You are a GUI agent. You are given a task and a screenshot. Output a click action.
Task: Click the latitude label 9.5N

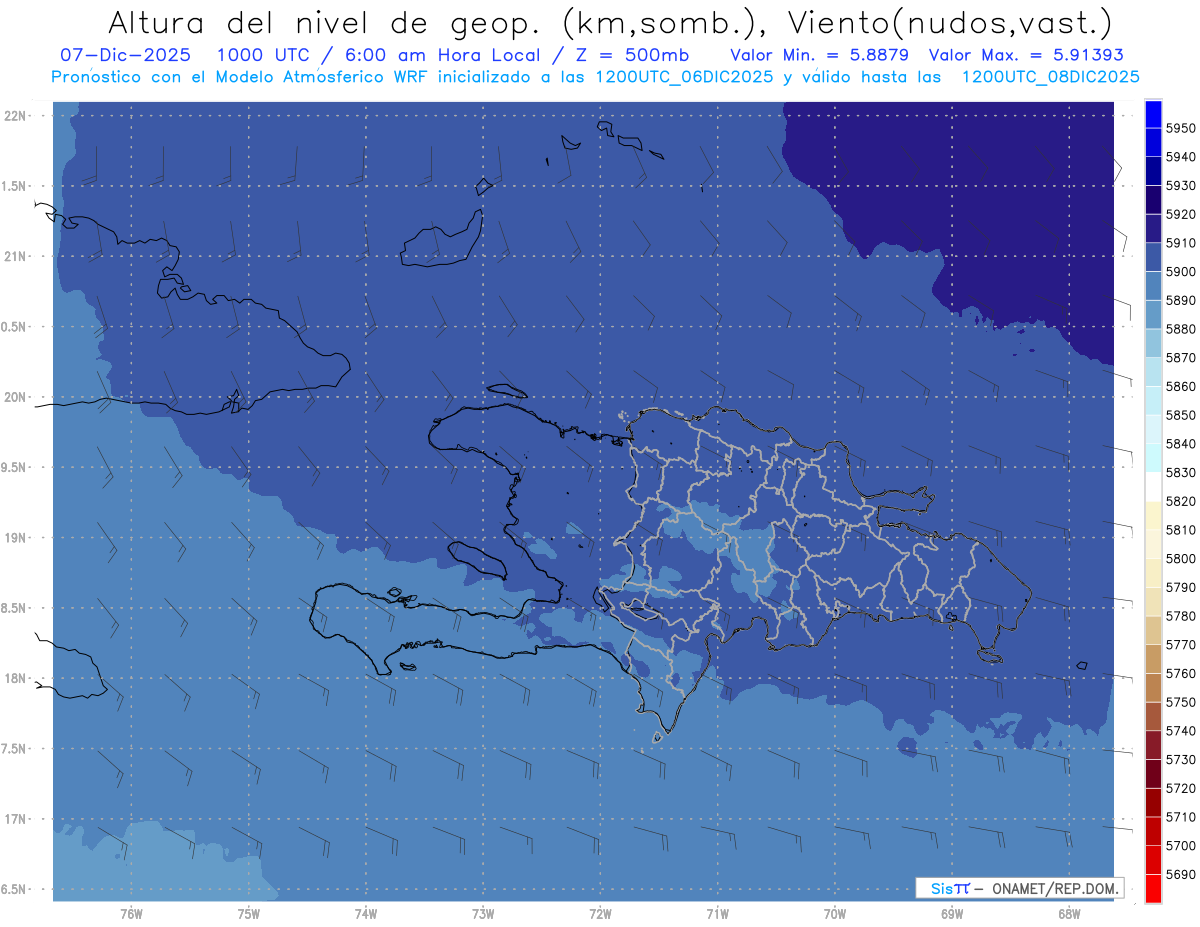[13, 467]
